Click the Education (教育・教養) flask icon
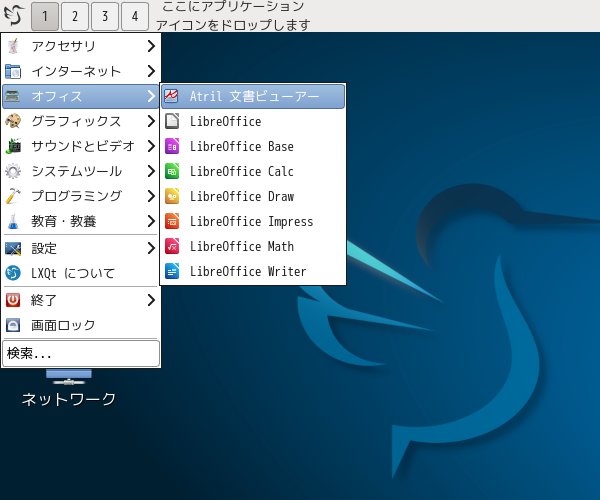Screen dimensions: 600x500 pos(13,221)
